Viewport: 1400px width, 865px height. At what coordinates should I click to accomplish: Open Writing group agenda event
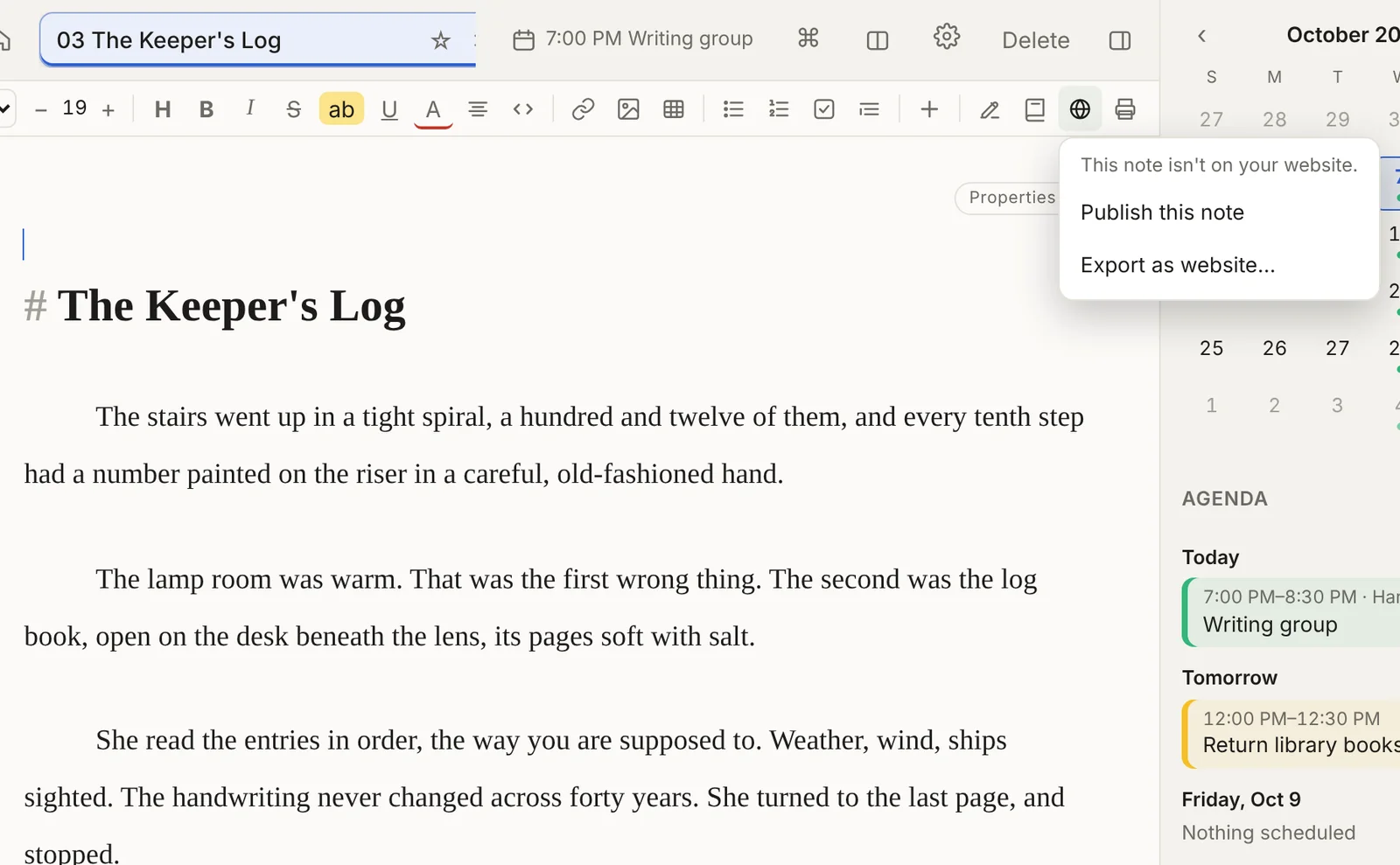(x=1291, y=612)
